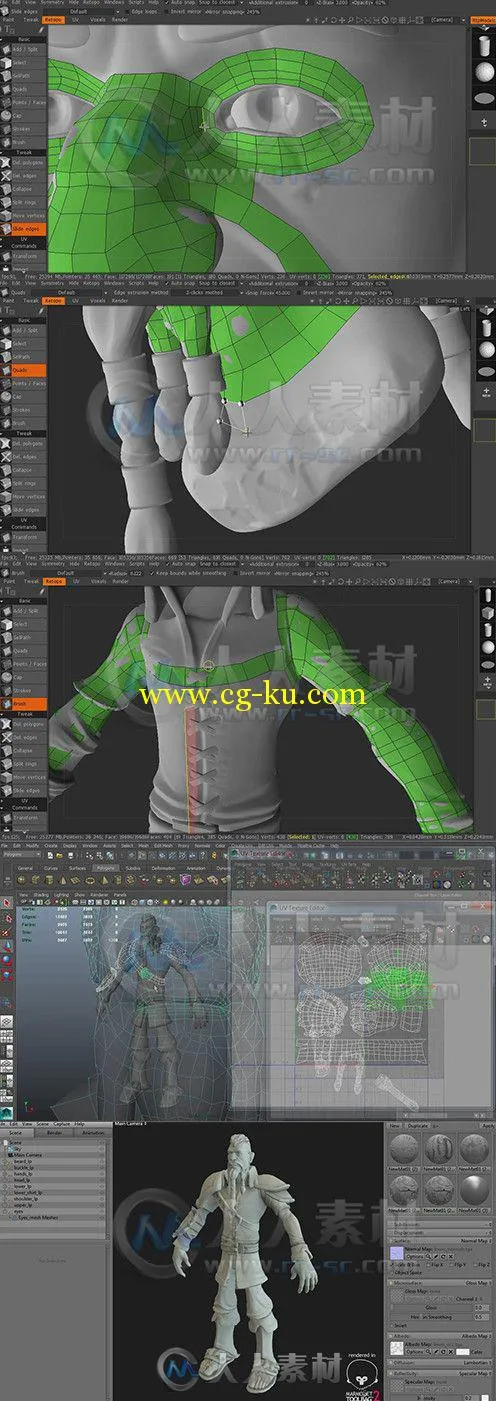The image size is (496, 1401).
Task: Select Collapse tool in hand retopo window
Action: (x=24, y=469)
